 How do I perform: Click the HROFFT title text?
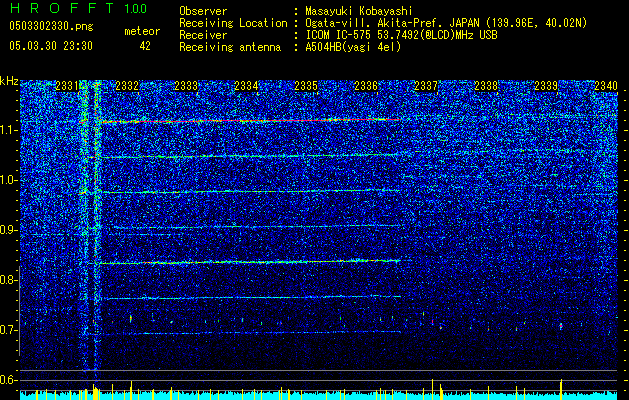pyautogui.click(x=63, y=8)
